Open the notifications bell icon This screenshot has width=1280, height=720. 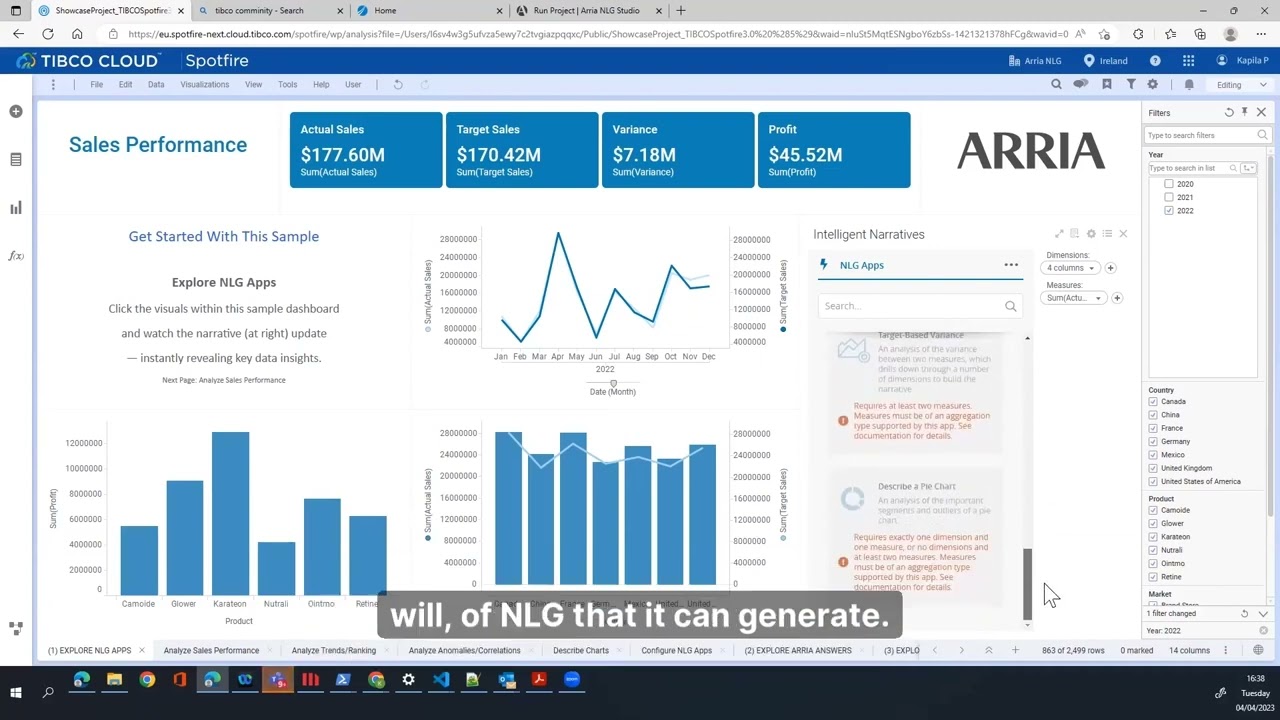[x=1189, y=85]
